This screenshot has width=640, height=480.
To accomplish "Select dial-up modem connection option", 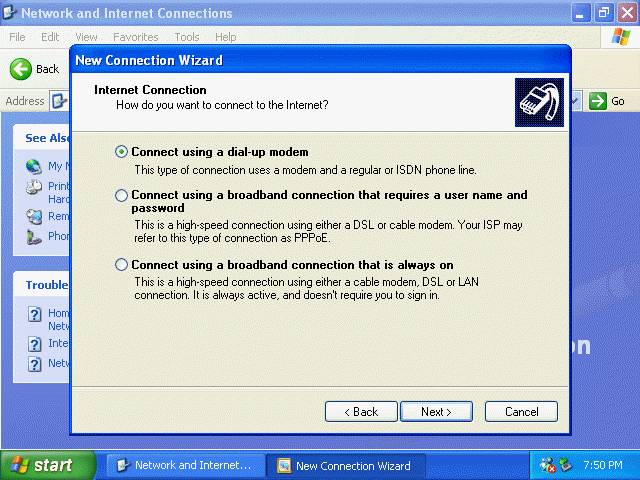I will click(121, 152).
